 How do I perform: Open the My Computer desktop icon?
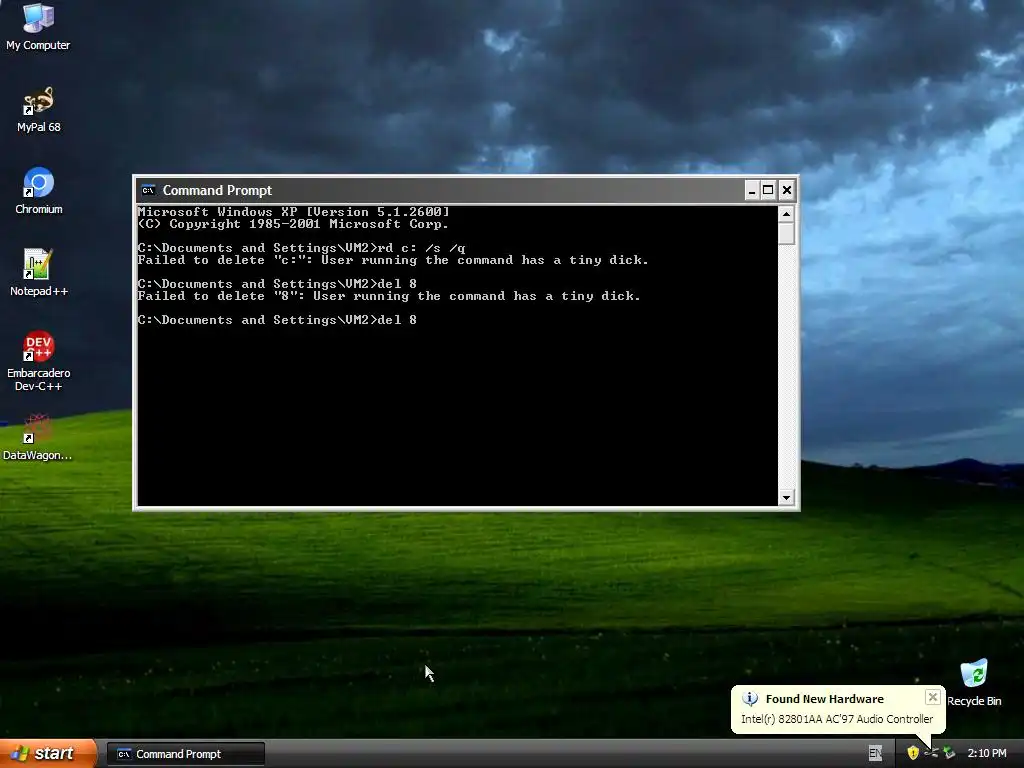click(x=38, y=26)
